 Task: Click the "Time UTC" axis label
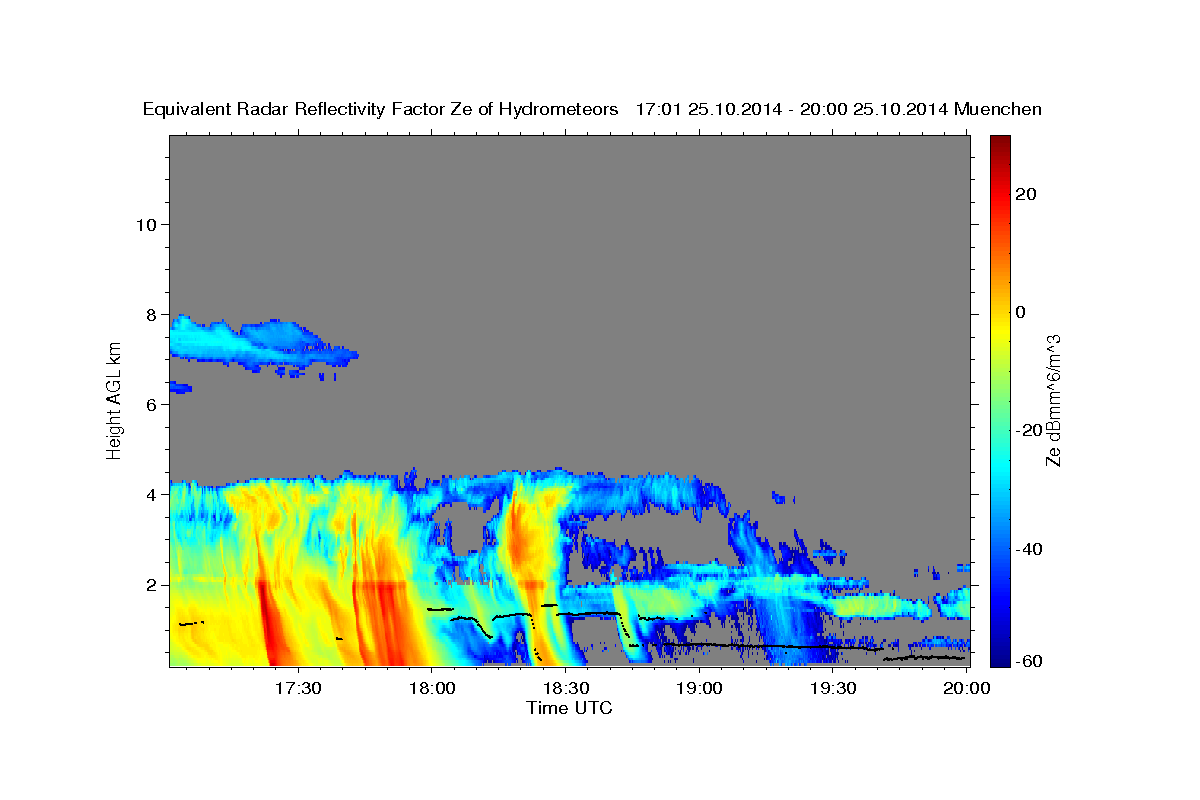point(569,708)
